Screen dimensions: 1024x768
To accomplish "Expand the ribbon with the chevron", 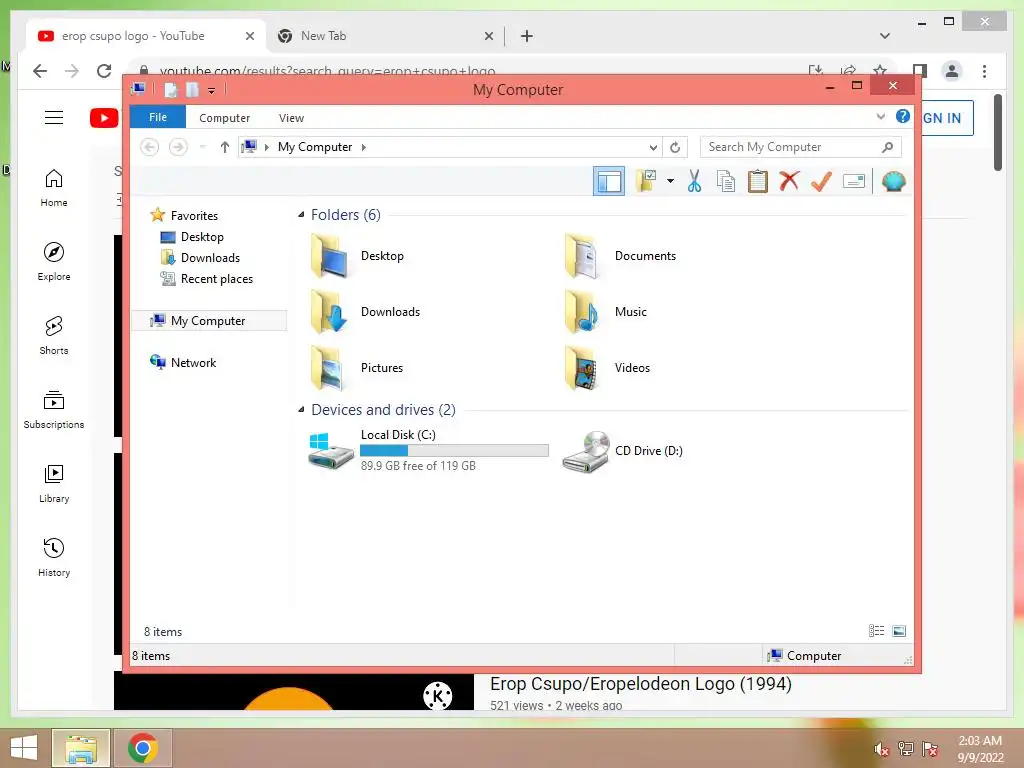I will click(x=880, y=116).
